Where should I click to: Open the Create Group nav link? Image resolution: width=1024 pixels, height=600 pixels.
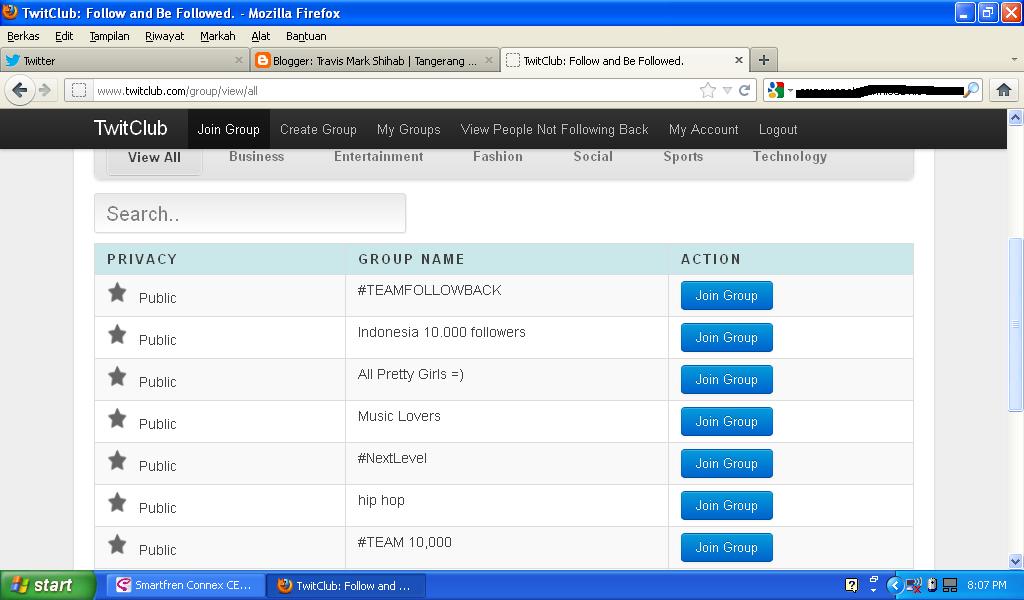coord(318,129)
